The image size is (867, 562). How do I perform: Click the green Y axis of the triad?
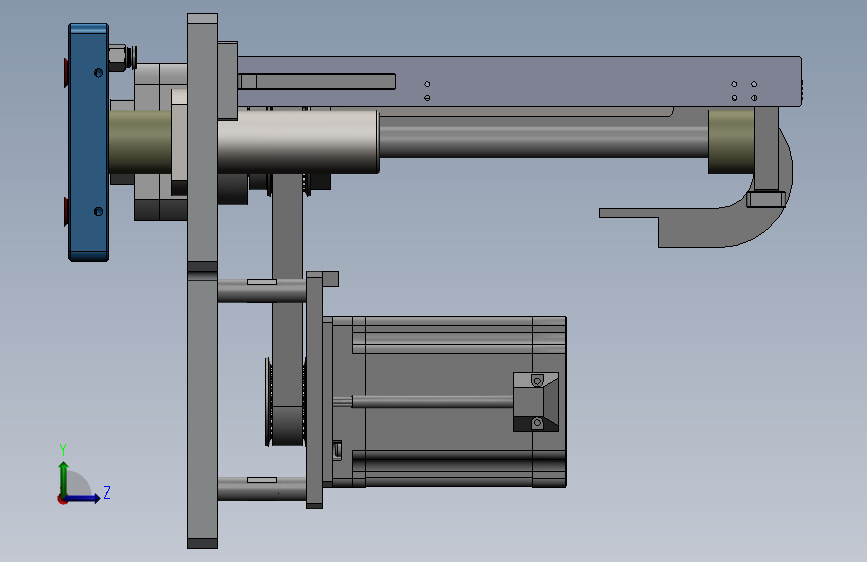point(64,479)
